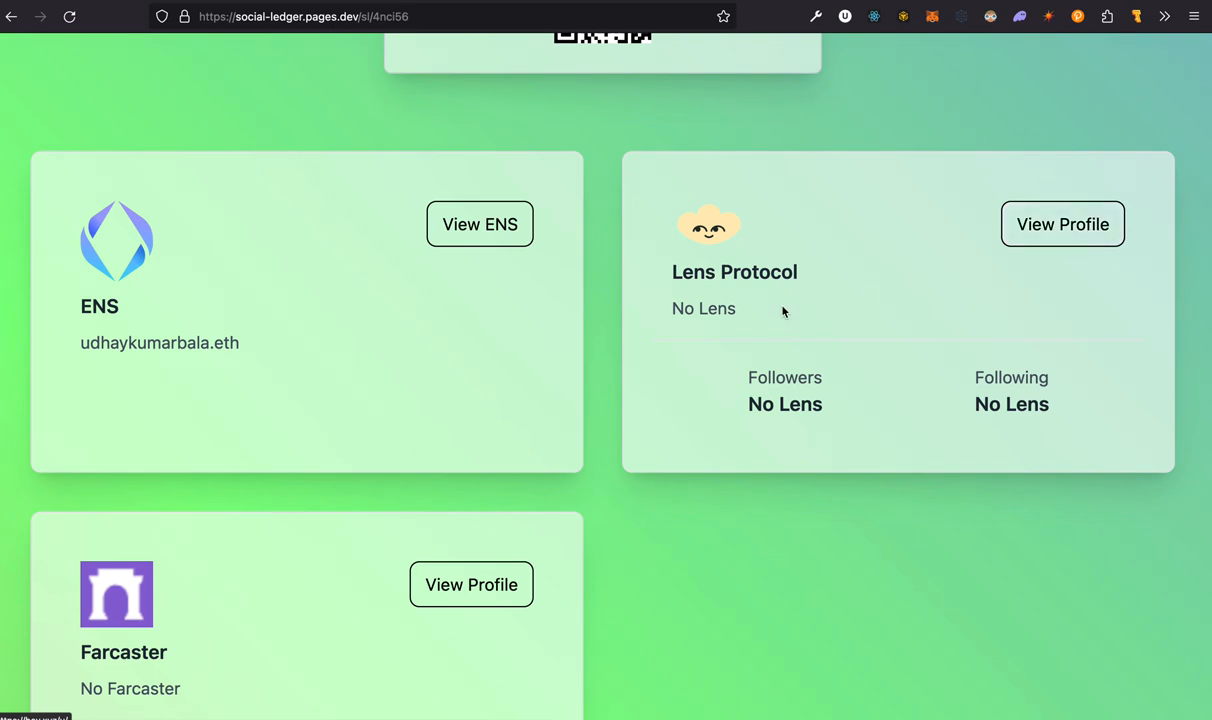The image size is (1212, 720).
Task: Click the Lens Protocol heading
Action: (735, 272)
